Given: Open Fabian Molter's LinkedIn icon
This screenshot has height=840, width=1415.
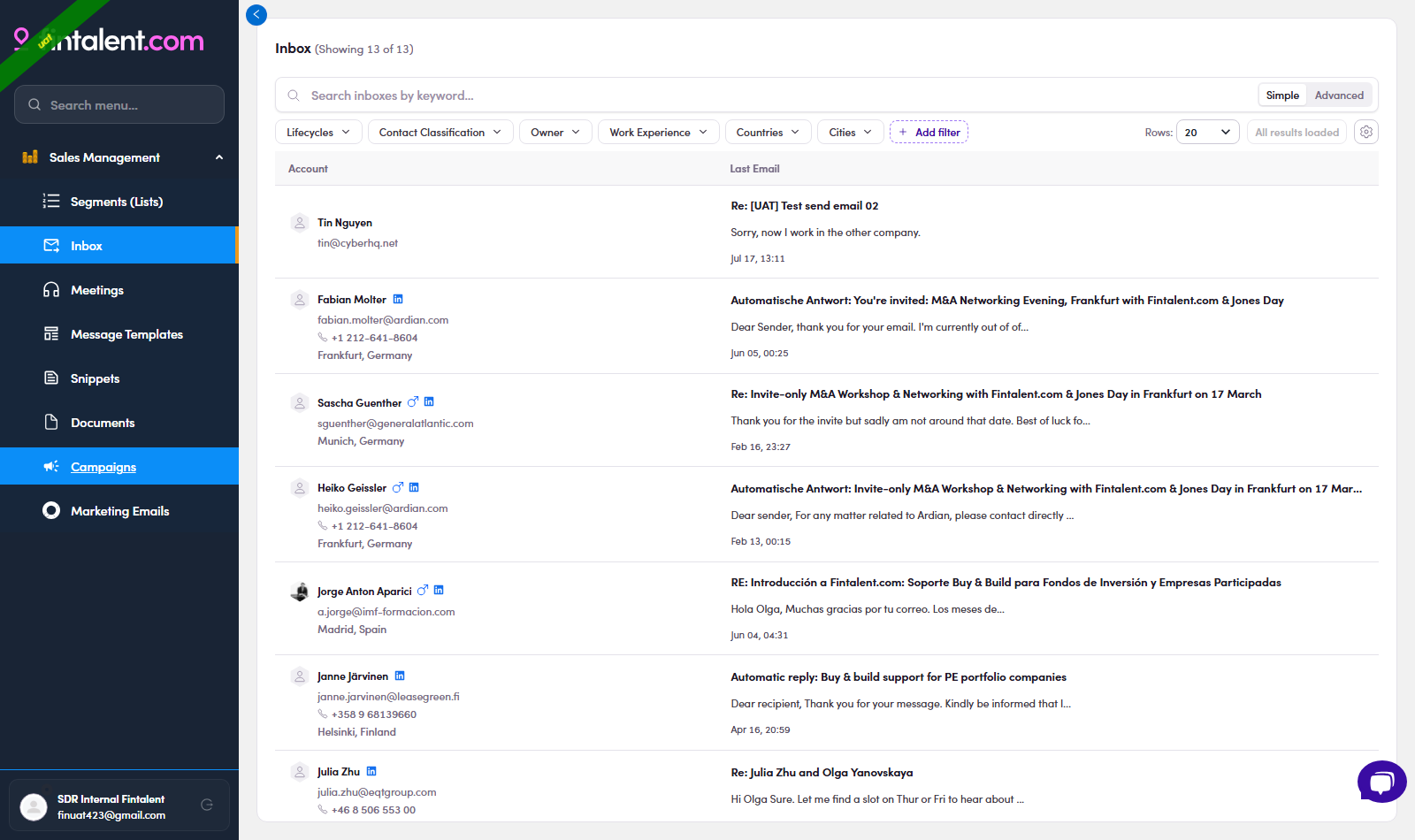Looking at the screenshot, I should pyautogui.click(x=398, y=300).
